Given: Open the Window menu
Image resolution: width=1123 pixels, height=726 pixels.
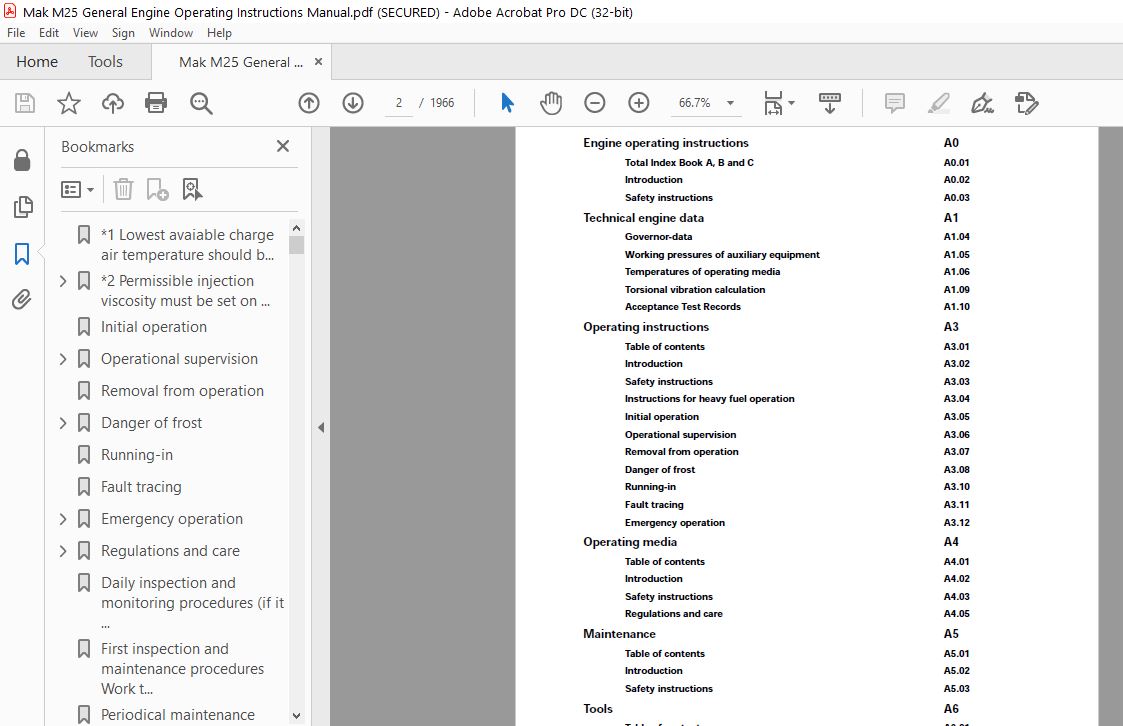Looking at the screenshot, I should (x=170, y=33).
